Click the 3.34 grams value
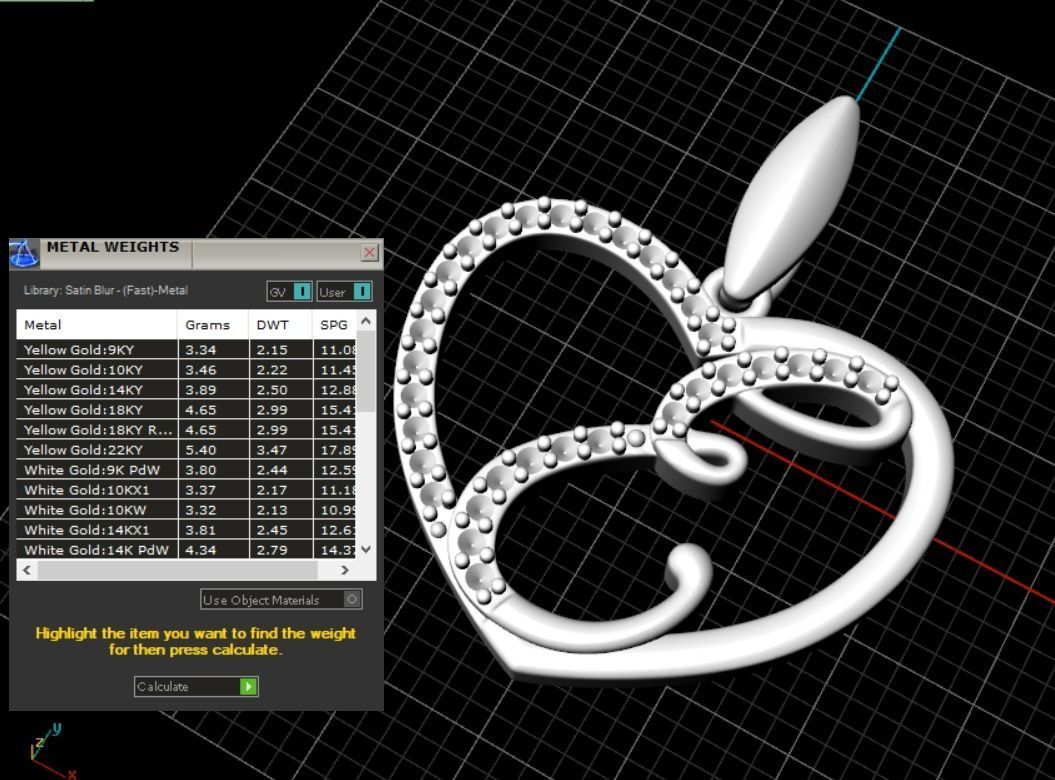This screenshot has height=780, width=1055. 201,350
